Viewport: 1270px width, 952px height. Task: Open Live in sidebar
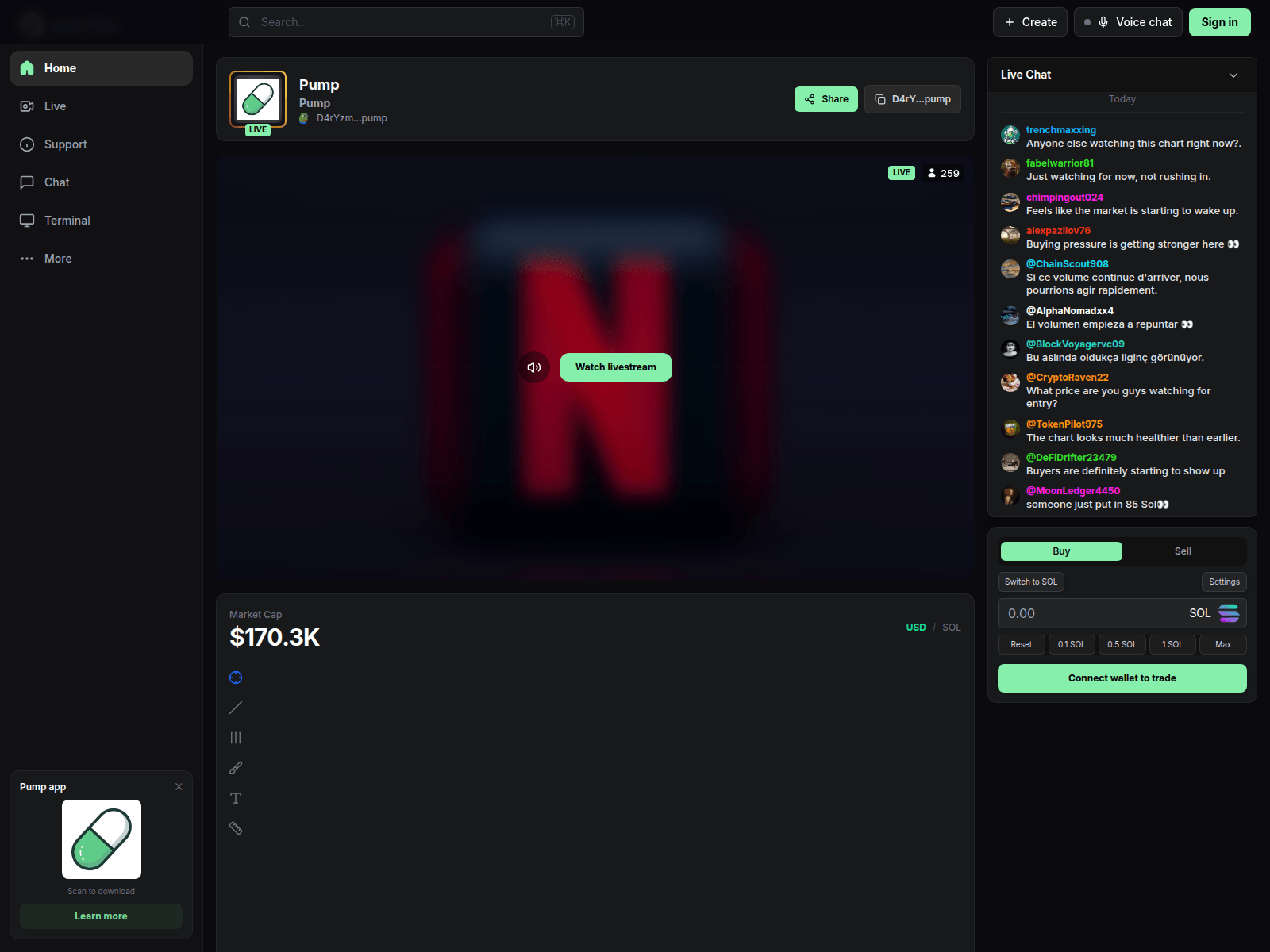tap(101, 106)
